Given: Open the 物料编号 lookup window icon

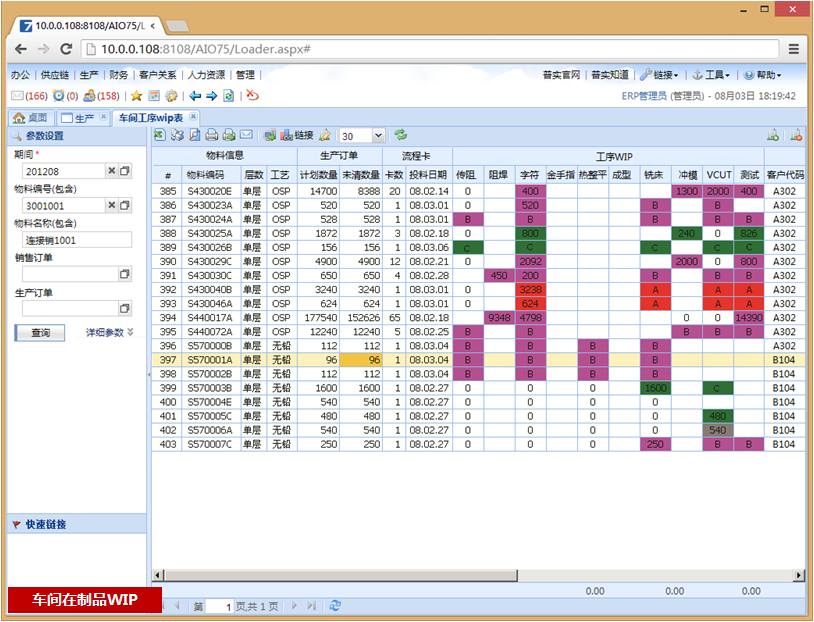Looking at the screenshot, I should (x=125, y=206).
